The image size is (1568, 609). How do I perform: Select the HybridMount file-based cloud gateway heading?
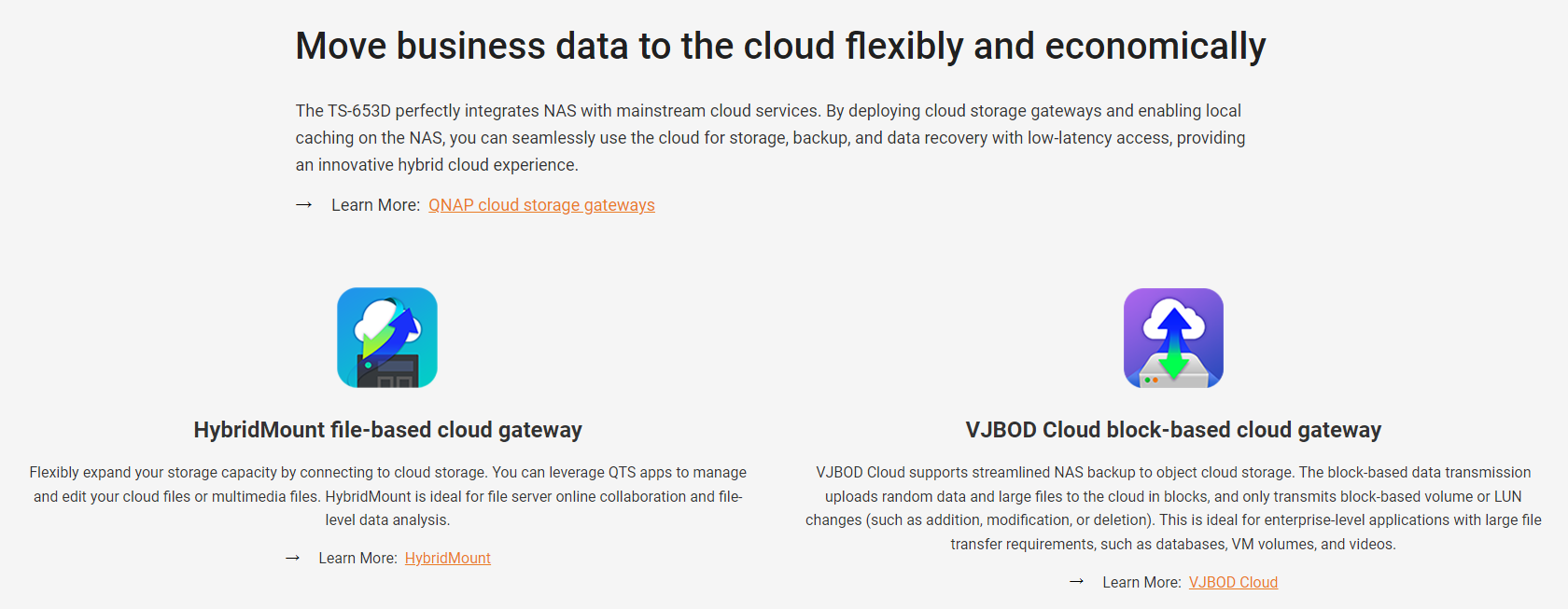[387, 430]
